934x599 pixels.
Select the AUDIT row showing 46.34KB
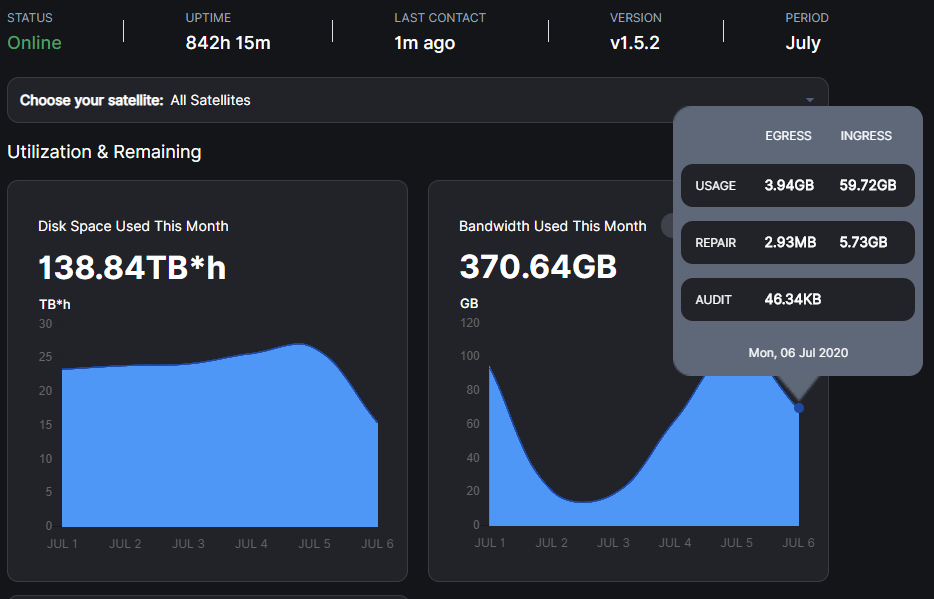click(x=798, y=300)
